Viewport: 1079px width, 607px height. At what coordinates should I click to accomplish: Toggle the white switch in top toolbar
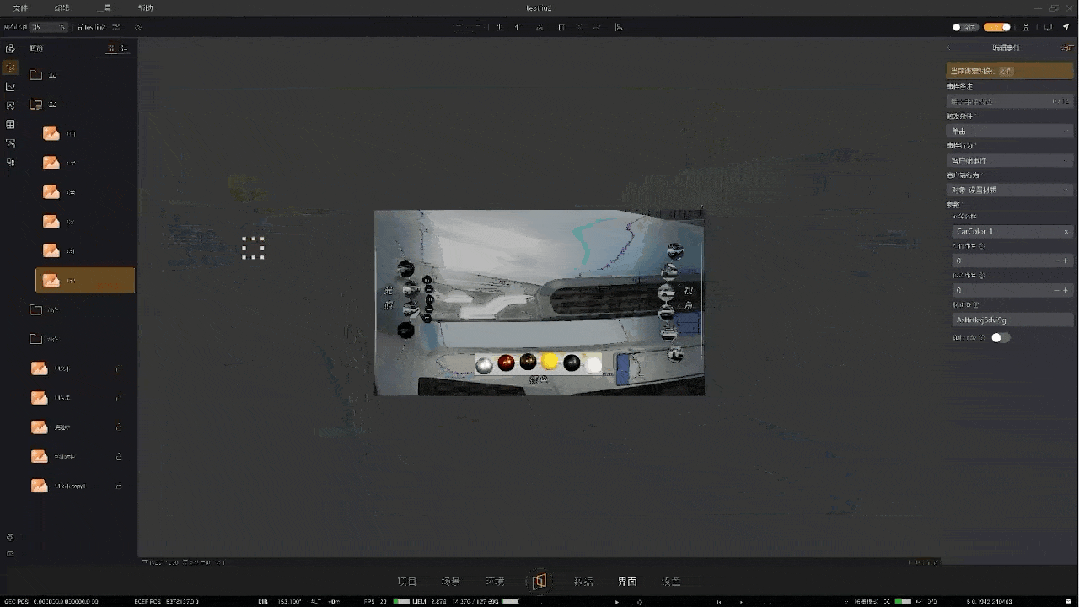964,27
